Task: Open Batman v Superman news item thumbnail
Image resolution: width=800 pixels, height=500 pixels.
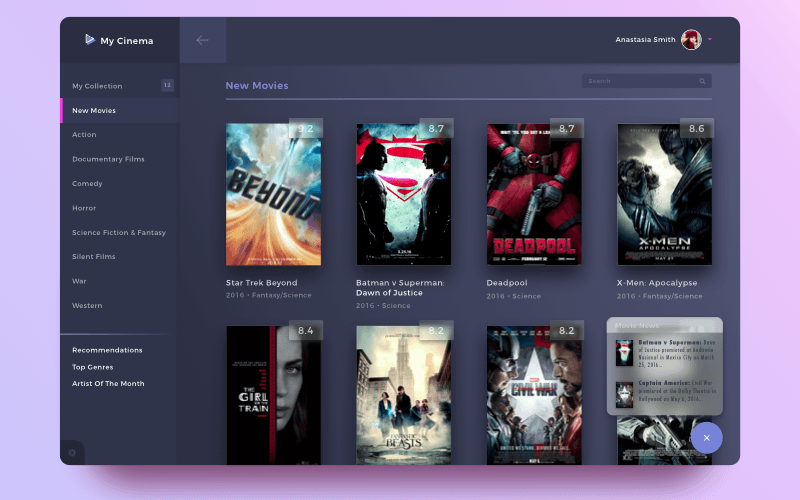Action: coord(624,353)
